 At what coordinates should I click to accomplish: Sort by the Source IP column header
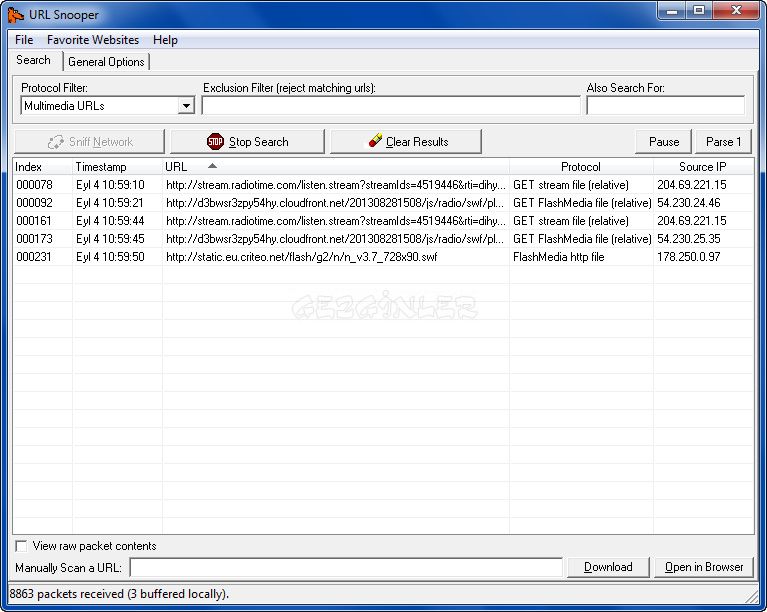point(703,167)
